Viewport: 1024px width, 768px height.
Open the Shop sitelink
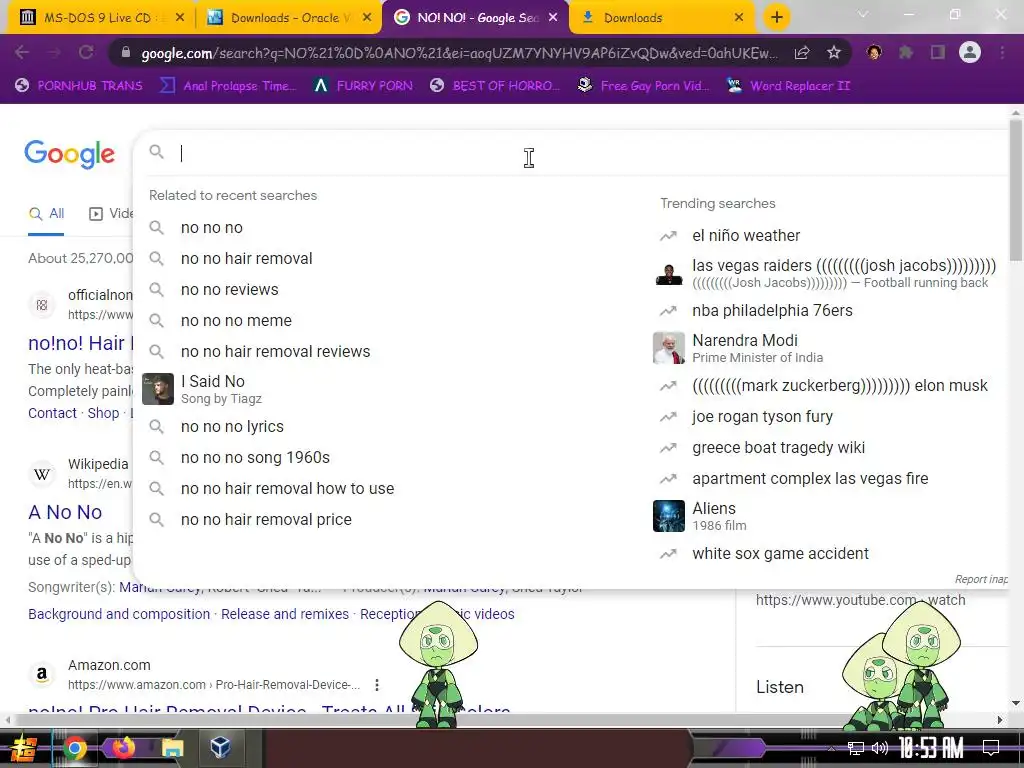point(103,413)
